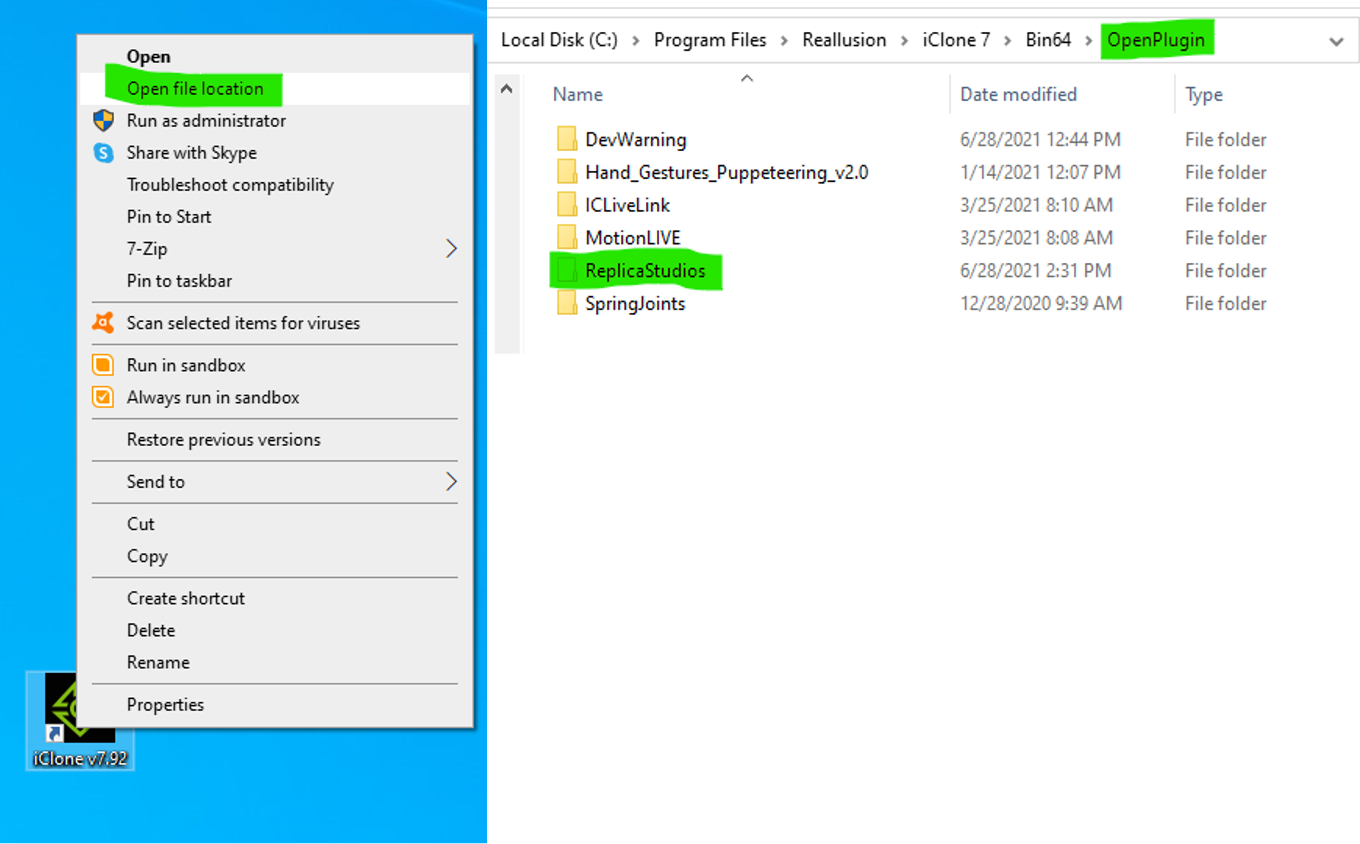
Task: Navigate to Local Disk (C:) breadcrumb
Action: click(559, 40)
